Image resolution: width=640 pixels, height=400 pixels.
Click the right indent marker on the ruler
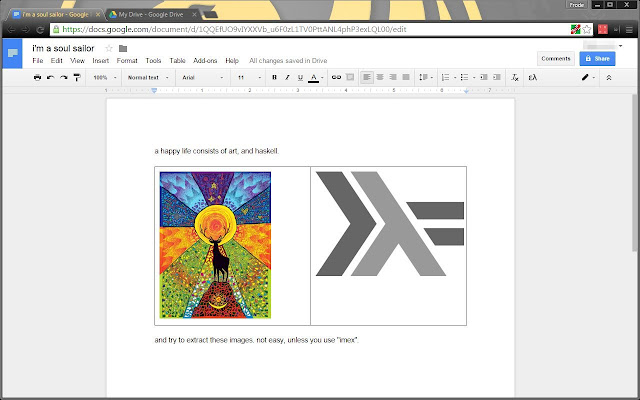pyautogui.click(x=466, y=91)
